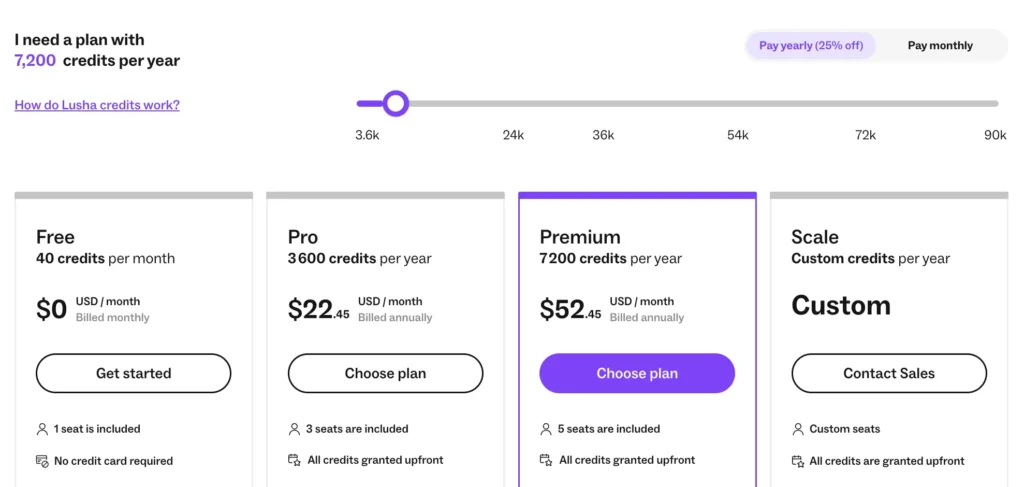
Task: Click the credits icon in the Premium plan
Action: point(546,460)
